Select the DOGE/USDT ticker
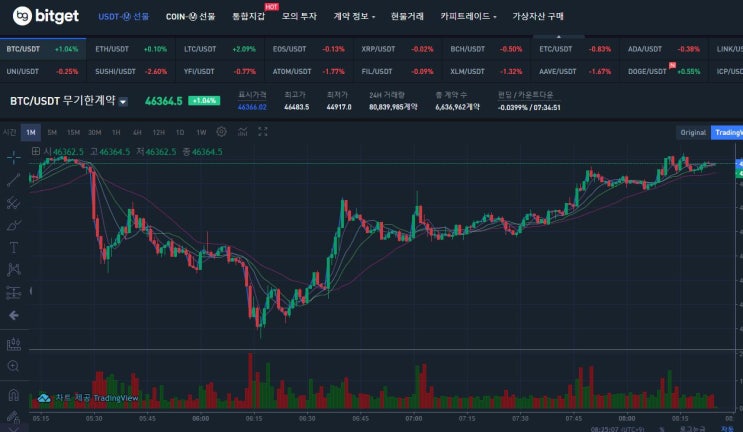The image size is (743, 432). (x=663, y=71)
